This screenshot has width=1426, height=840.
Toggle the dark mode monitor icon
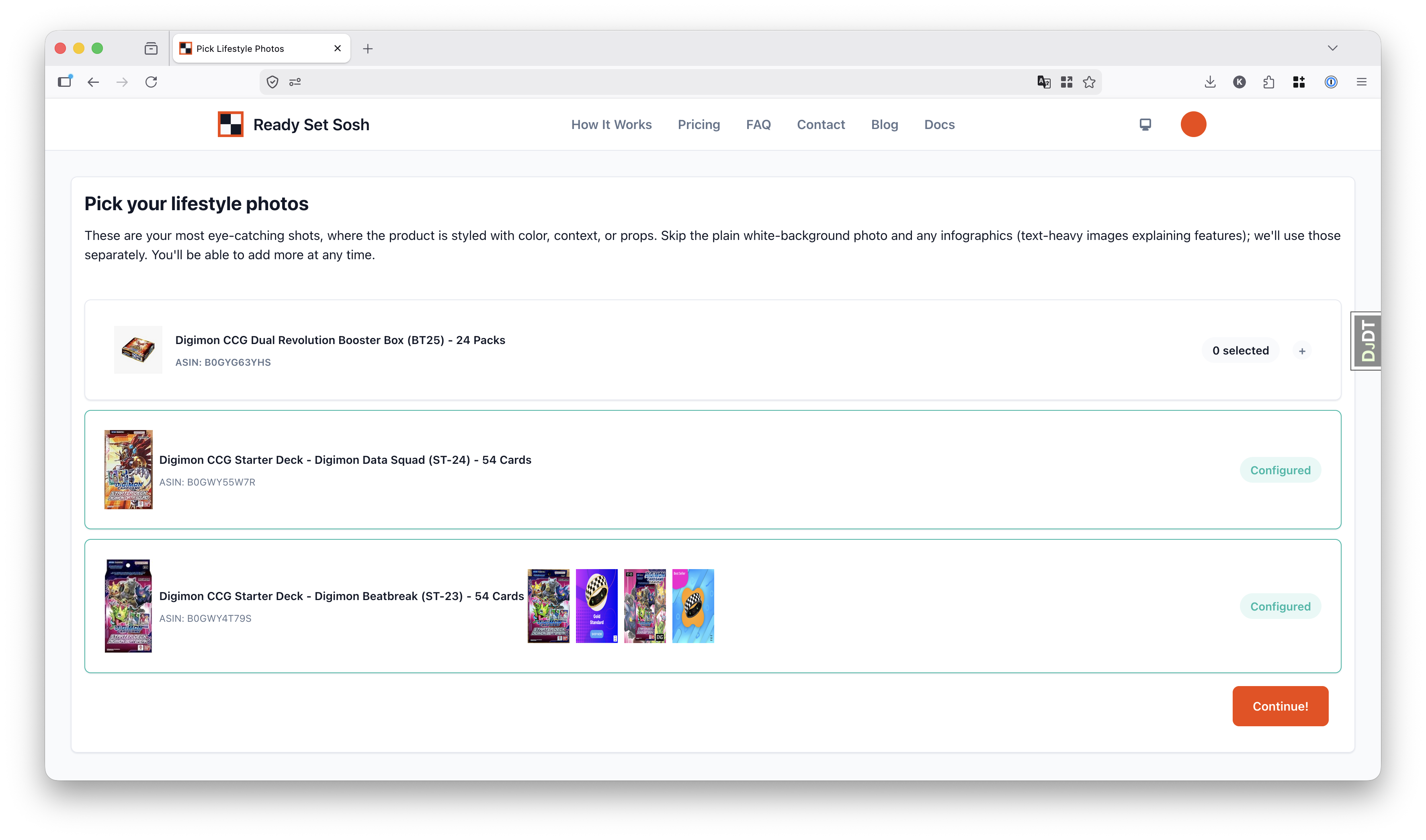point(1145,125)
